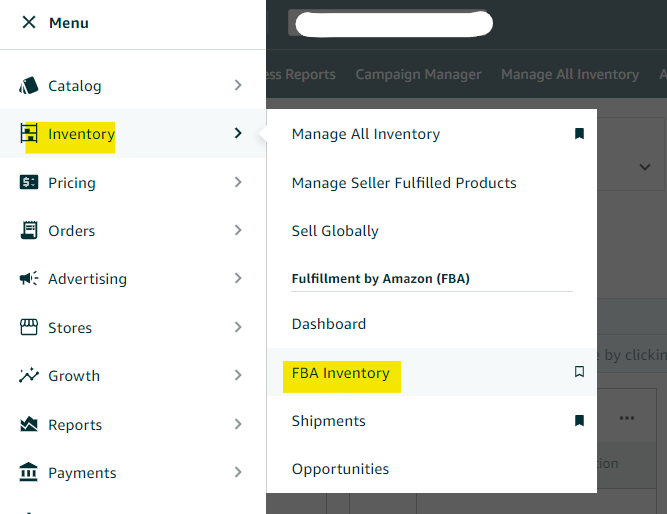Click the Advertising megaphone icon

pyautogui.click(x=29, y=279)
